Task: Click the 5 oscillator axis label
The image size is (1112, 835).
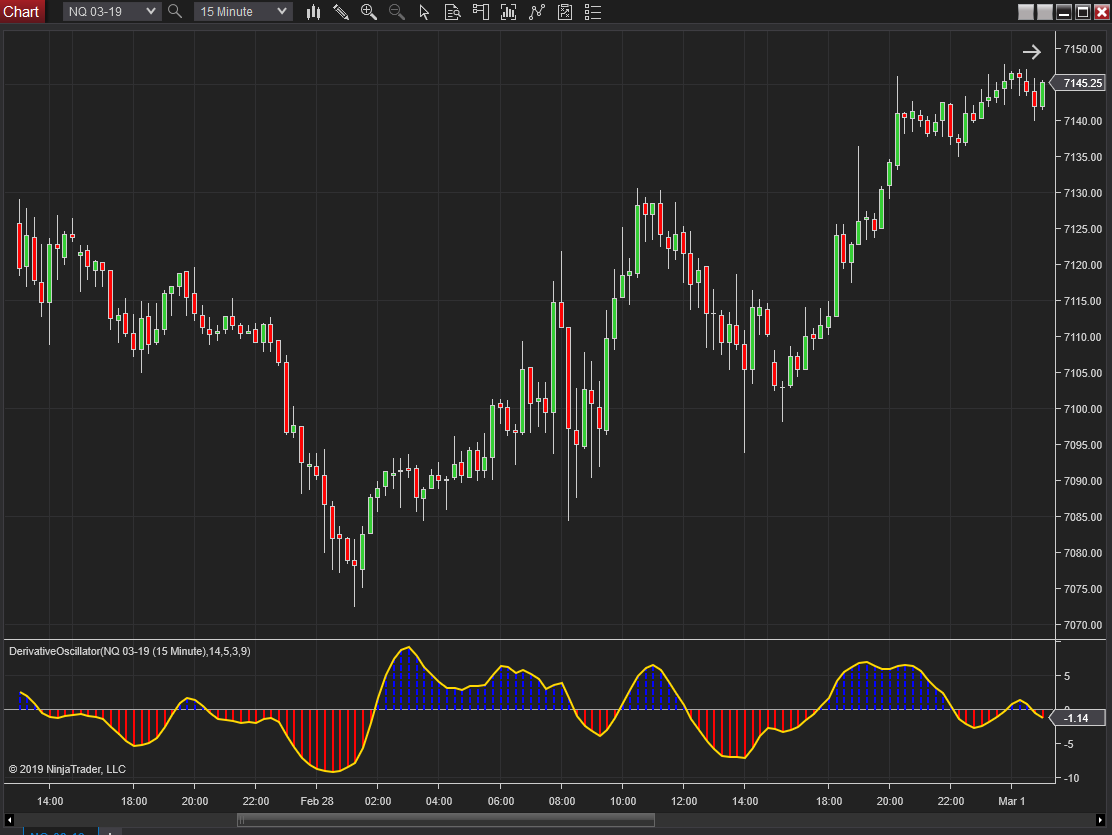Action: (x=1067, y=676)
